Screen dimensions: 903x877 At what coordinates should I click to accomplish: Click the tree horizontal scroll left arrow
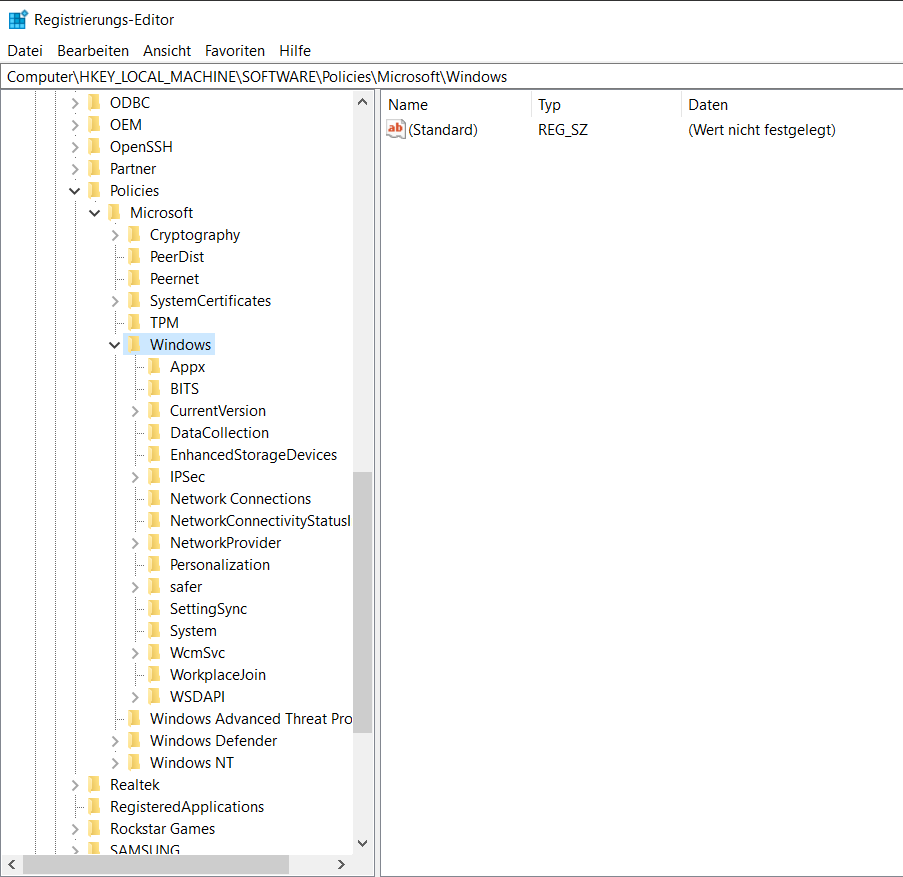click(x=12, y=864)
